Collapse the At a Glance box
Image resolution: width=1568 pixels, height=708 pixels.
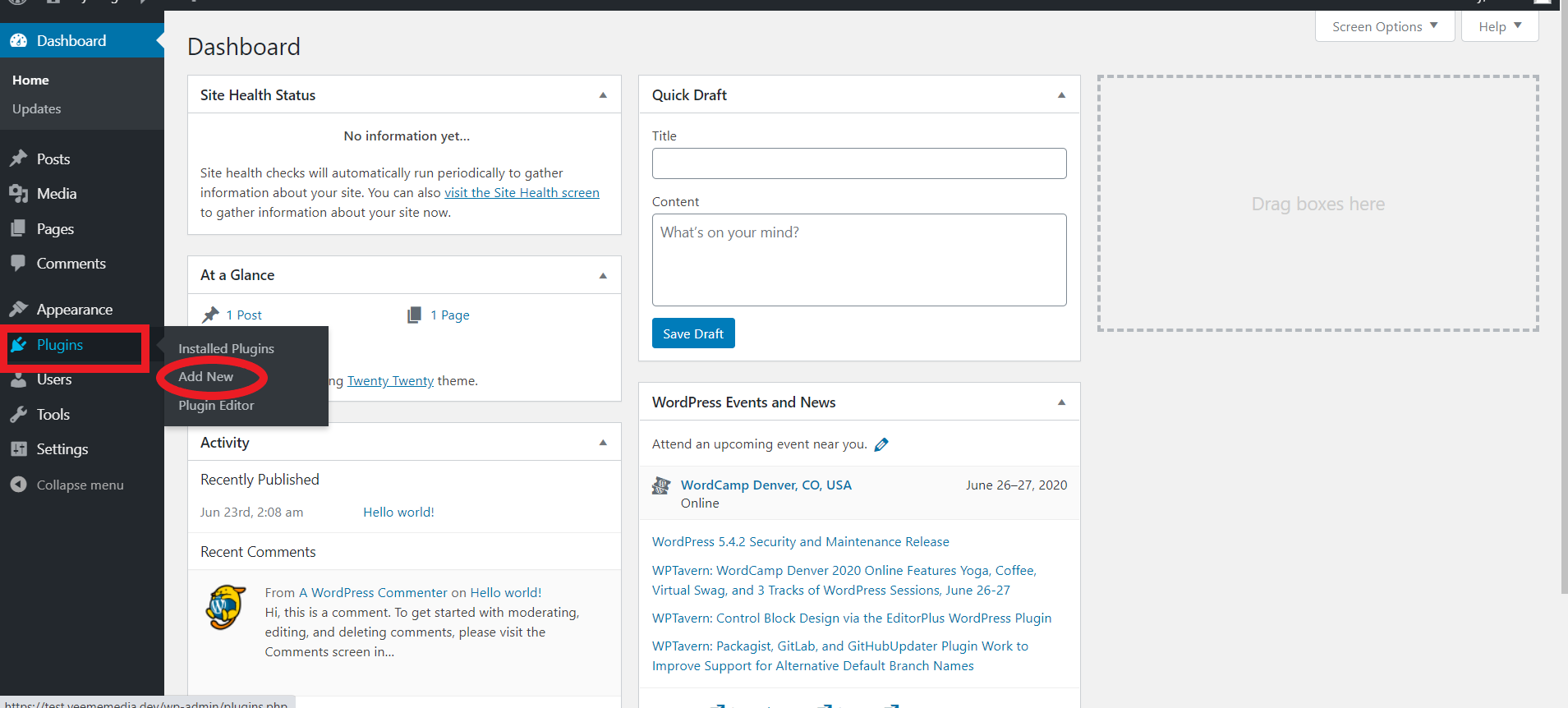pyautogui.click(x=603, y=275)
